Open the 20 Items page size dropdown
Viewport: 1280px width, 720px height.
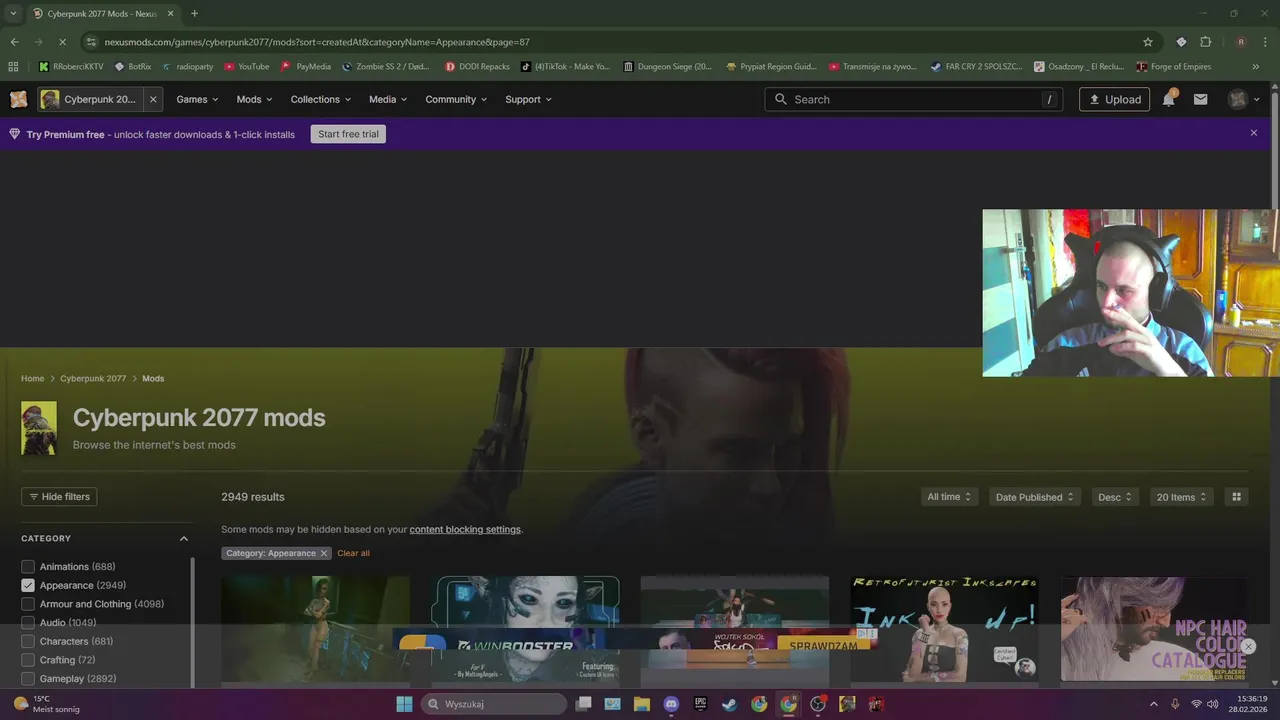[x=1181, y=497]
